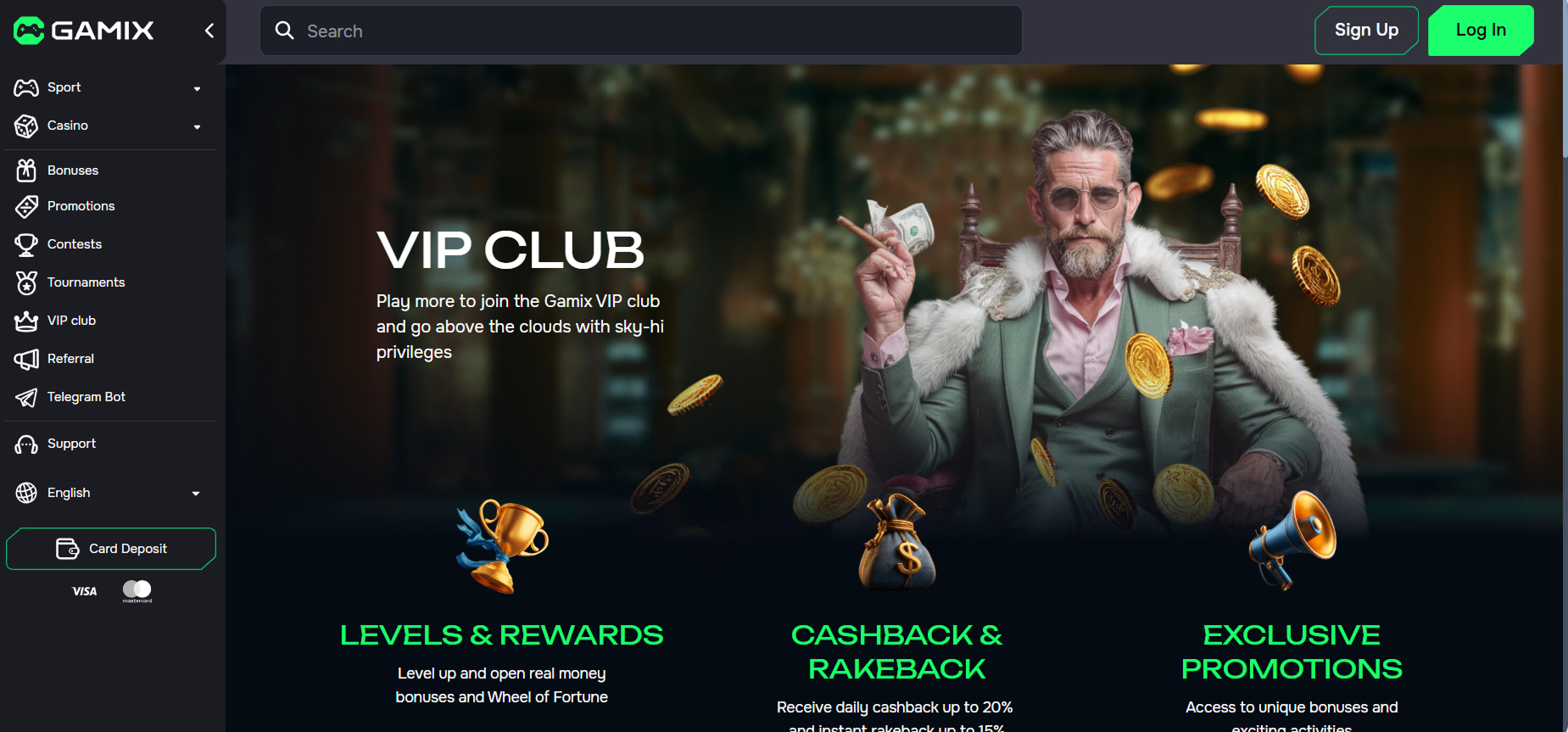Click the Referral megaphone icon
The width and height of the screenshot is (1568, 732).
26,359
